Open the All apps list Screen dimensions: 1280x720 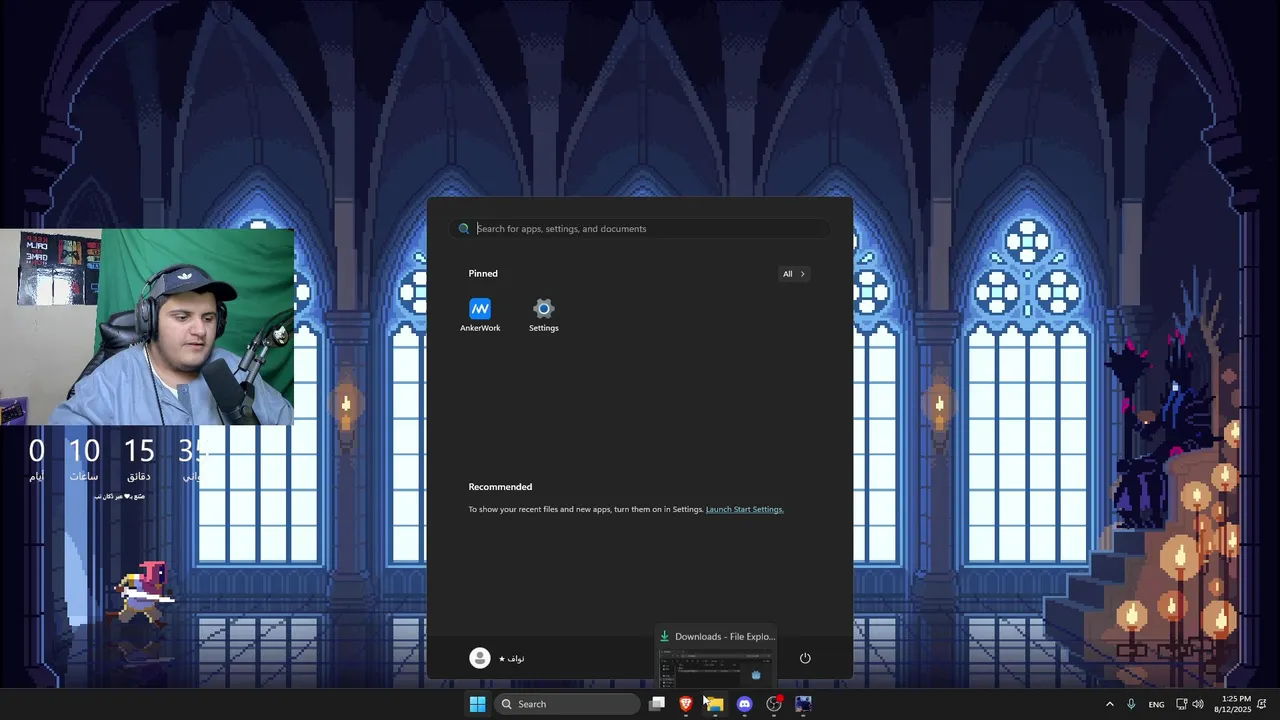point(793,274)
